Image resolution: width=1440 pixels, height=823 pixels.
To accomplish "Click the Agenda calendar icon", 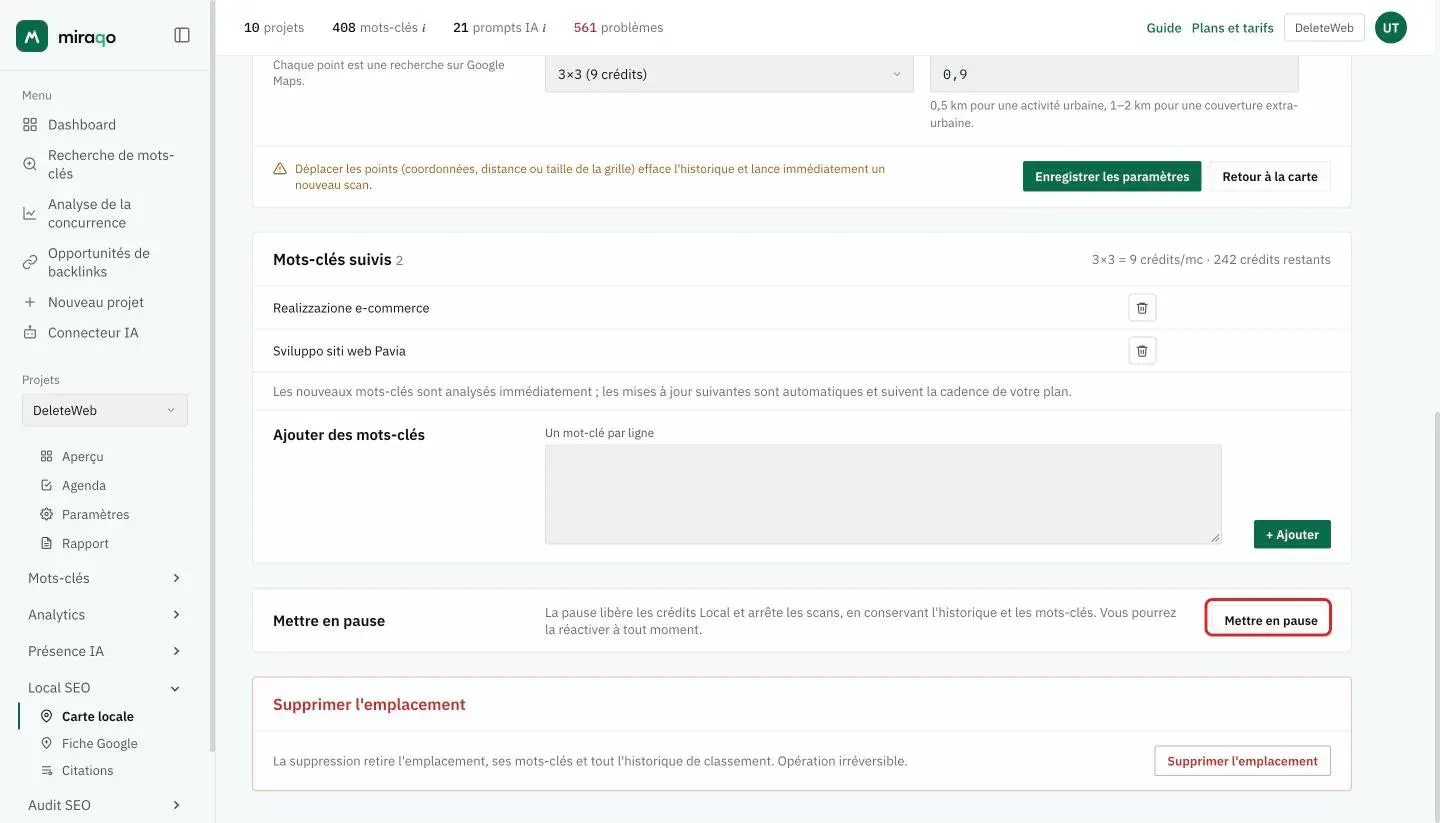I will click(x=46, y=485).
